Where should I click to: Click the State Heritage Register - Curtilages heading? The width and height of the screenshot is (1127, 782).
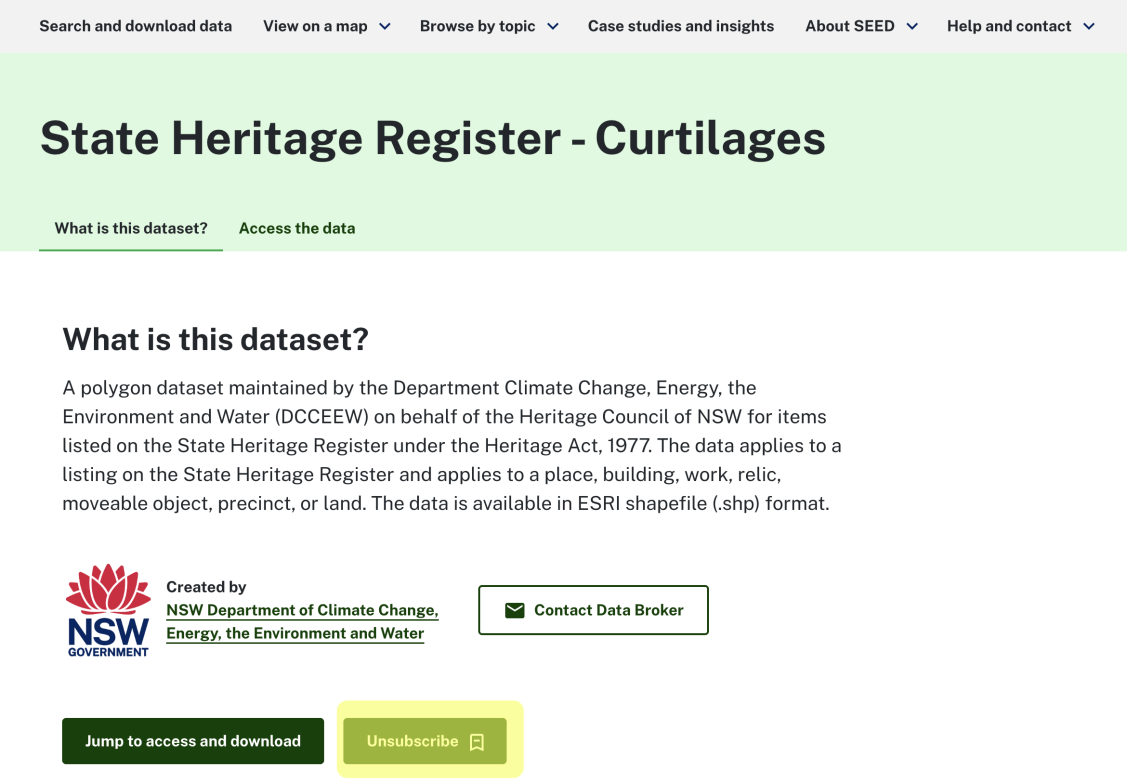(433, 138)
